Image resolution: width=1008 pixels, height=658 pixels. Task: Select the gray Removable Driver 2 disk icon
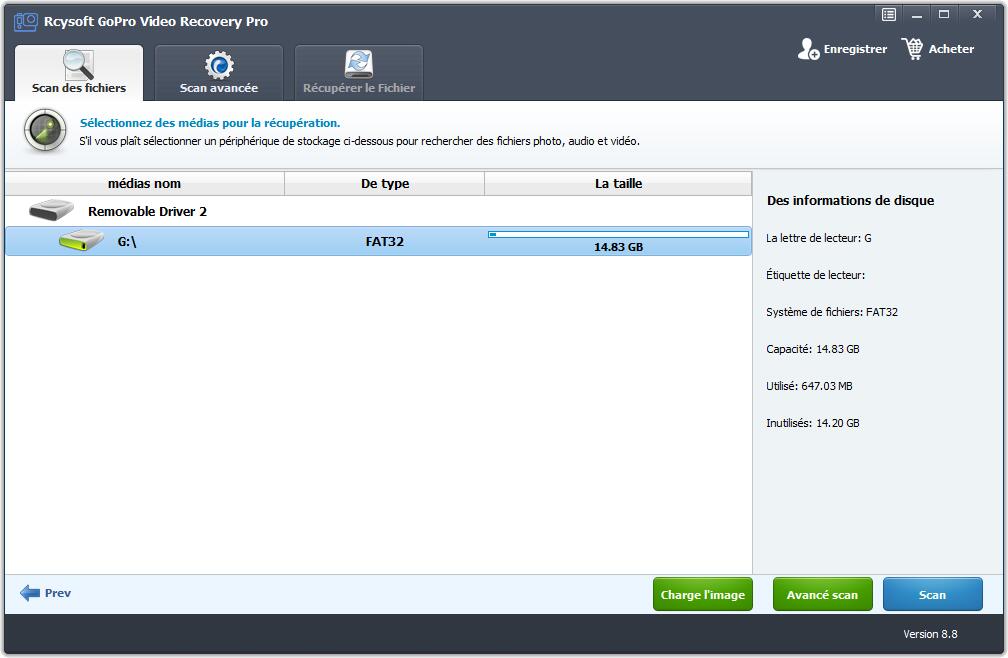tap(51, 211)
